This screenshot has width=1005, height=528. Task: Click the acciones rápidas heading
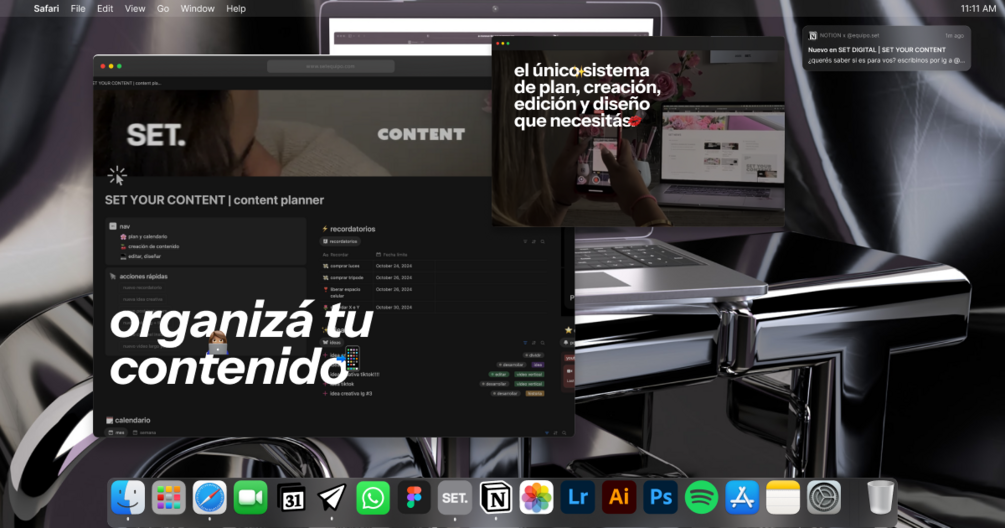[x=144, y=277]
